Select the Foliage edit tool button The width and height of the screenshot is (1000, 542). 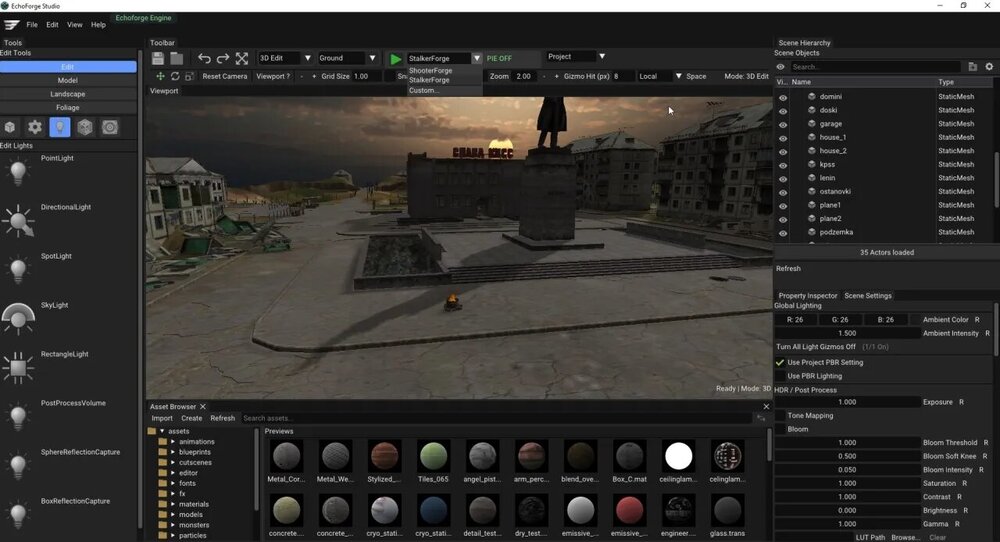pos(68,108)
